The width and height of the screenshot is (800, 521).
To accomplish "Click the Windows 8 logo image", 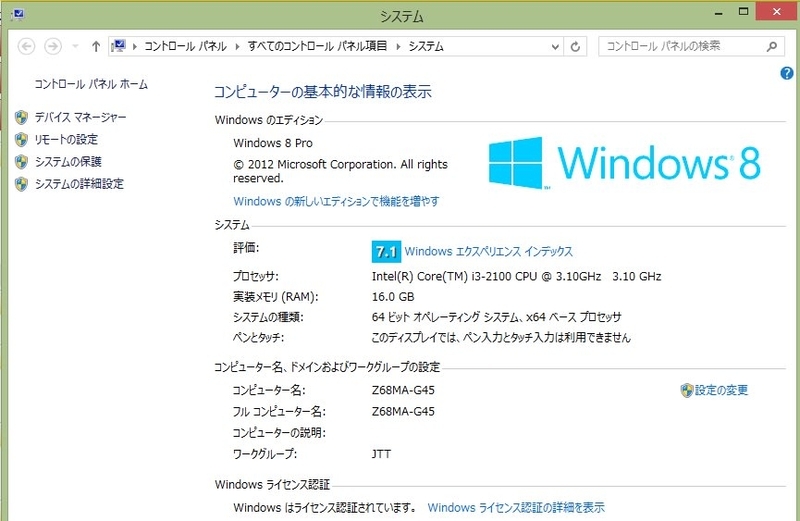I will [624, 163].
